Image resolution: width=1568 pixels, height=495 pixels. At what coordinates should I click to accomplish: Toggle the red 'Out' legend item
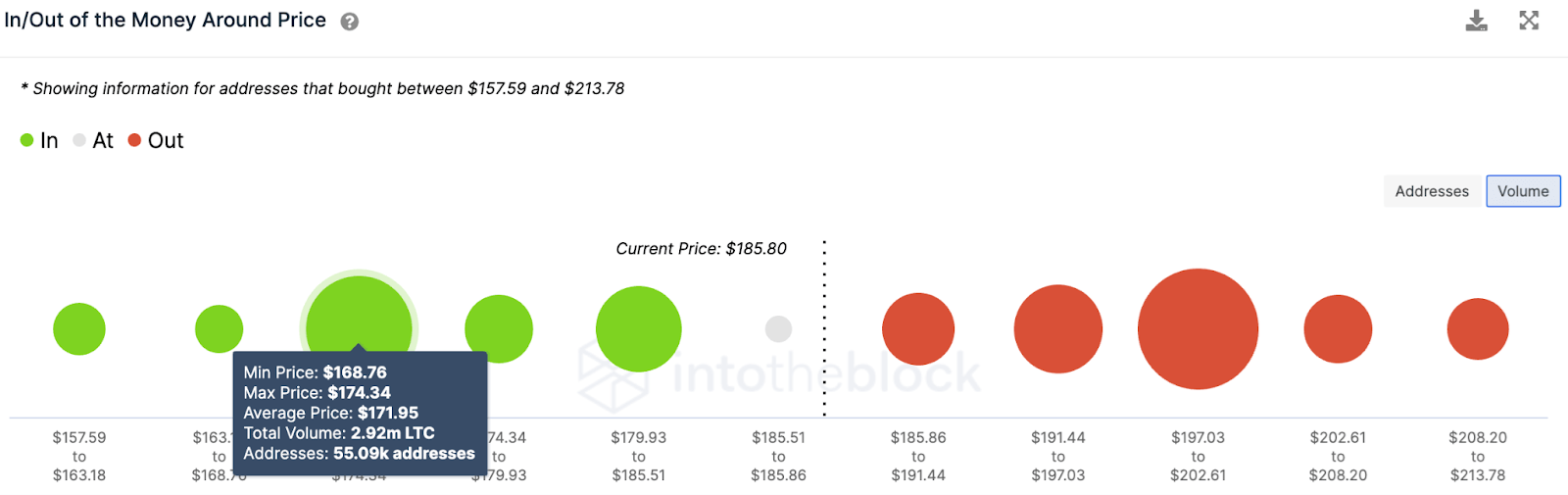click(156, 141)
